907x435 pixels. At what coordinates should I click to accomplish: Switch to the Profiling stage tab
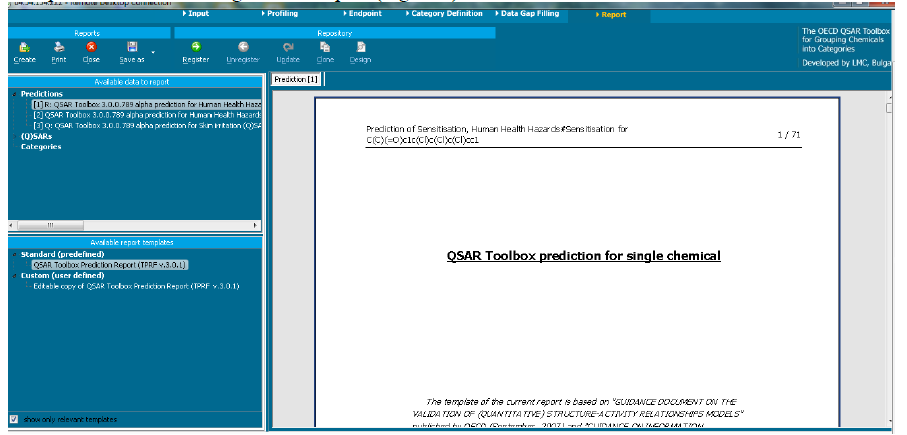[x=279, y=14]
